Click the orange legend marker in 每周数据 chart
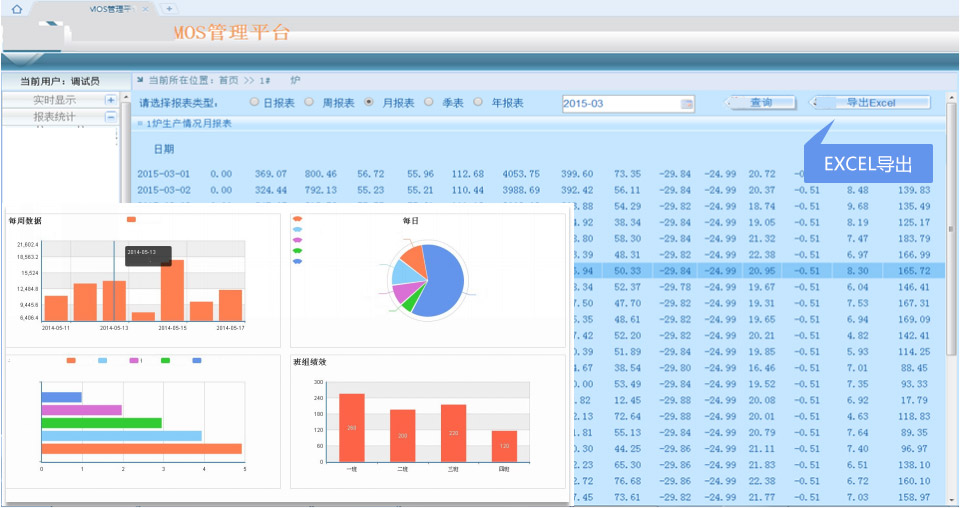The width and height of the screenshot is (963, 508). tap(131, 220)
